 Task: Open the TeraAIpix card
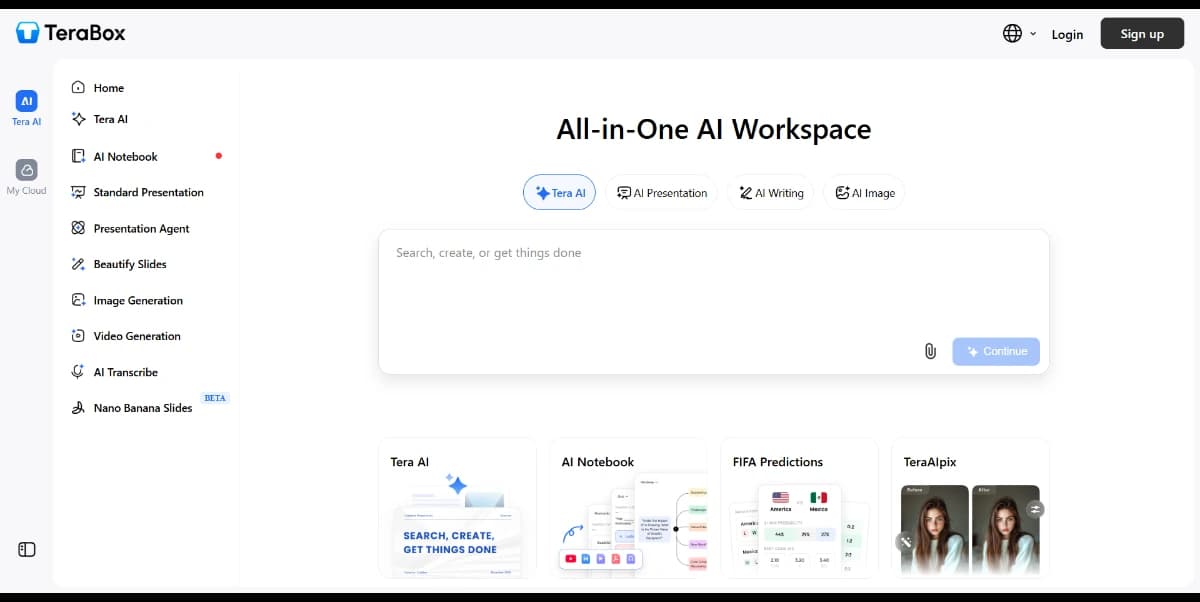tap(971, 508)
